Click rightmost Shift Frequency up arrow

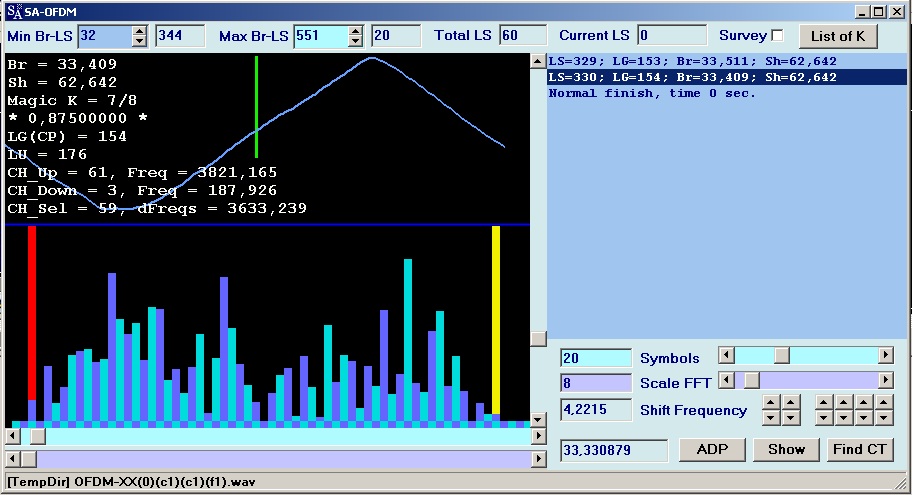point(884,403)
